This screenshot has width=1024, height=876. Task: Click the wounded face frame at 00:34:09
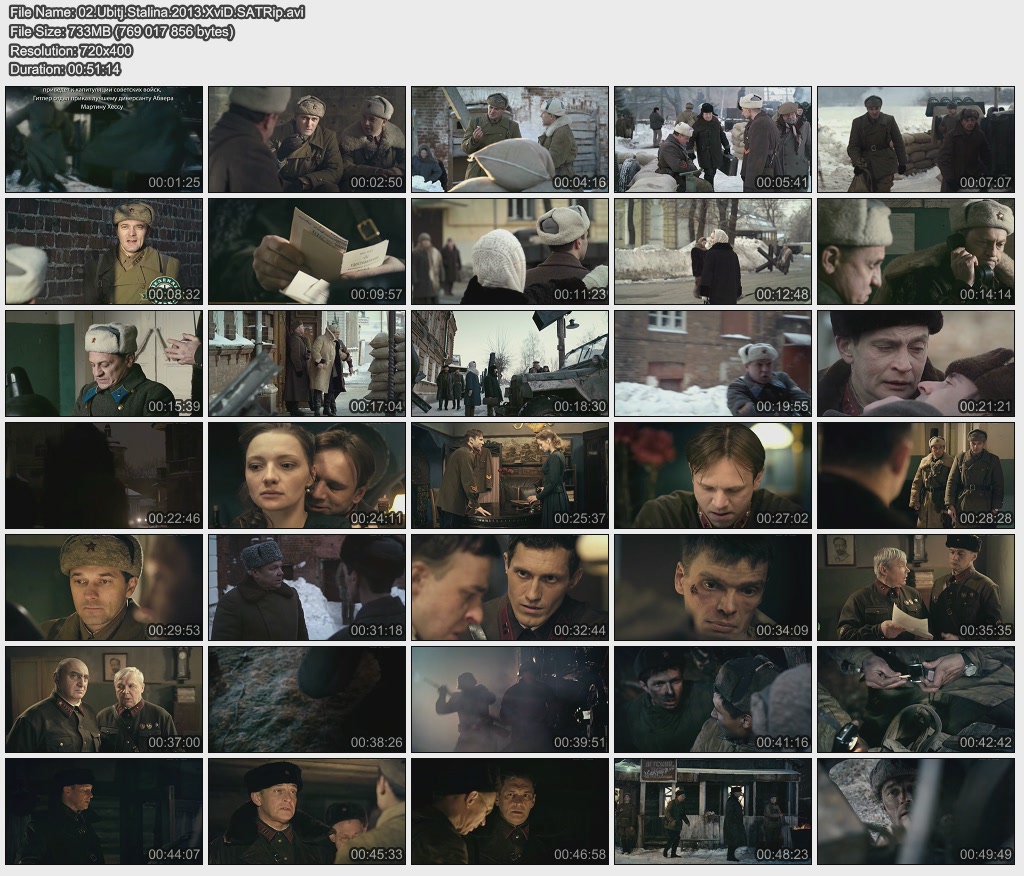click(x=712, y=587)
